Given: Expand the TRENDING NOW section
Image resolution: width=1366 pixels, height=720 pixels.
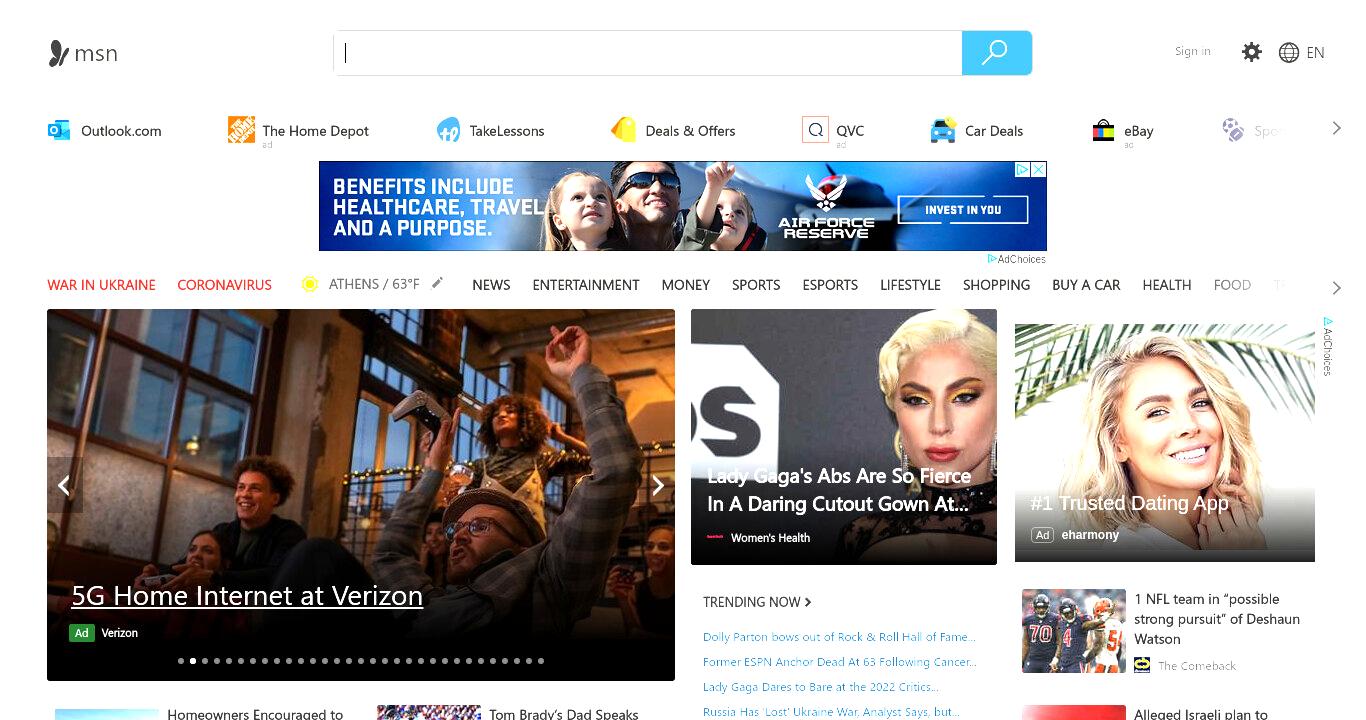Looking at the screenshot, I should [x=757, y=602].
